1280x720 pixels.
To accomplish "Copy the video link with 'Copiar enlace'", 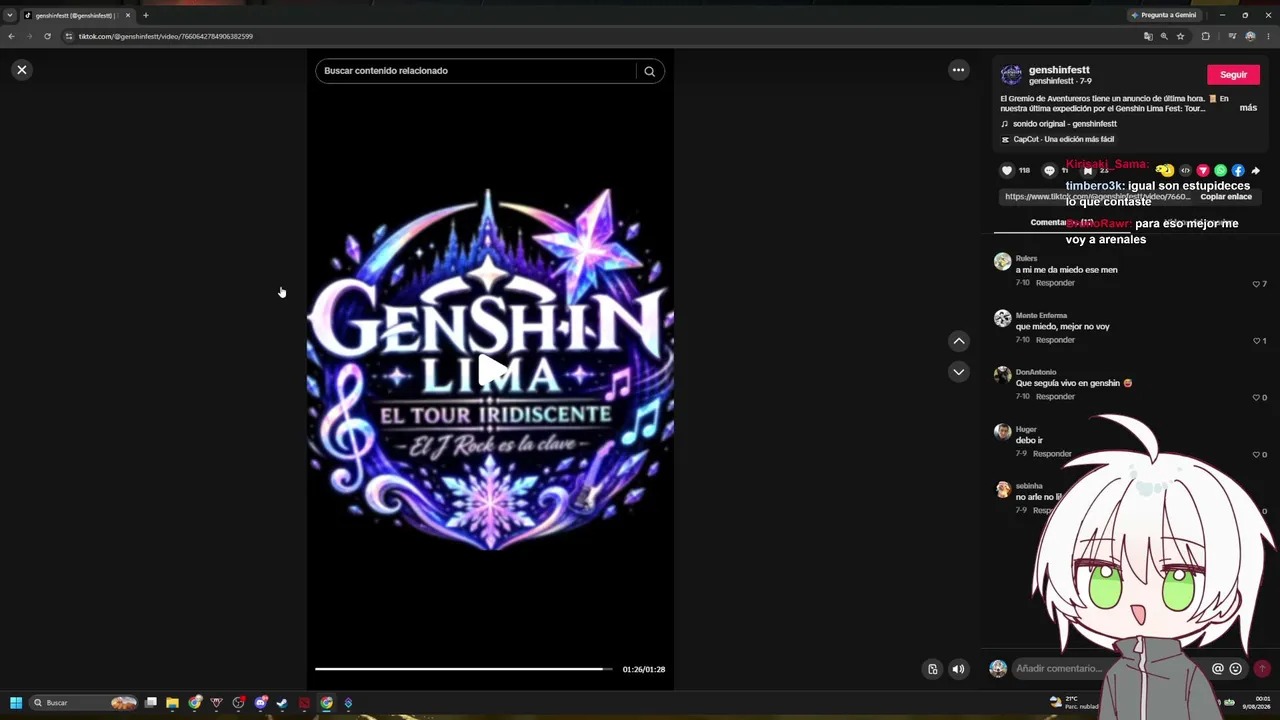I will tap(1226, 197).
